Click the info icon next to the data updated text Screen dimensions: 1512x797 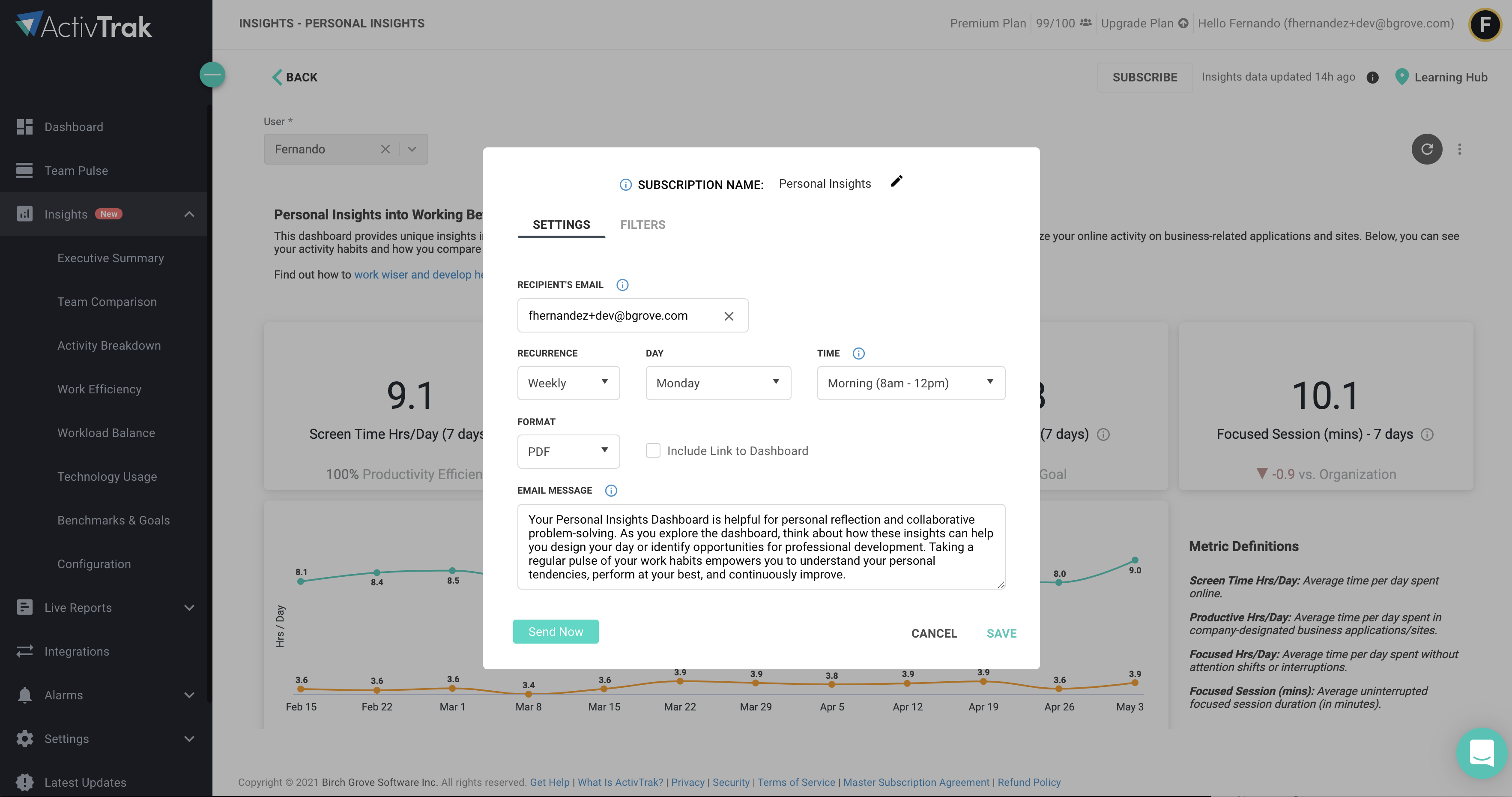[1372, 78]
